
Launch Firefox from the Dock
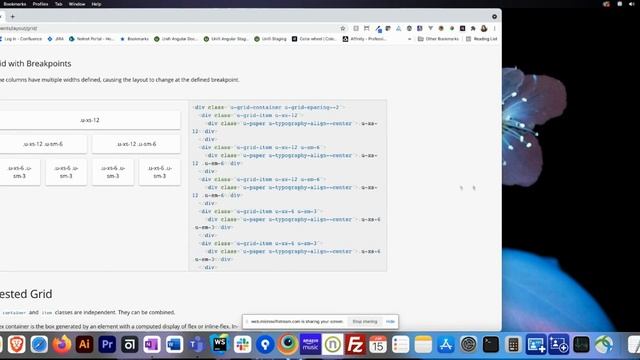coord(62,345)
